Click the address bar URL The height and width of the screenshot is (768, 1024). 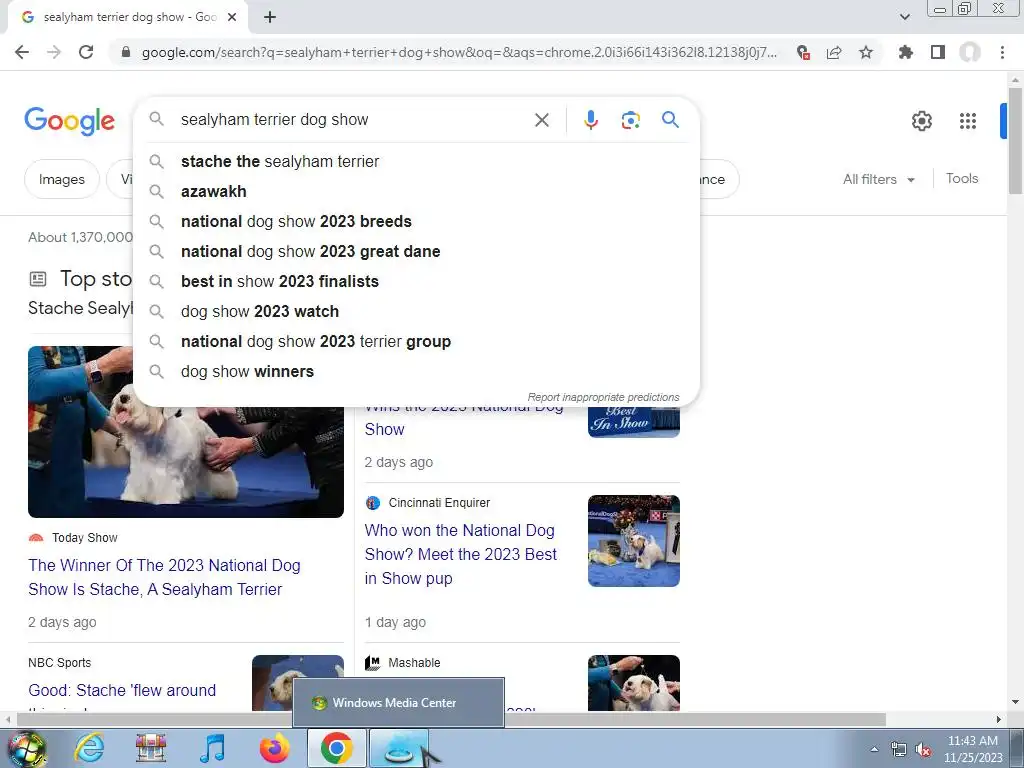pyautogui.click(x=459, y=52)
